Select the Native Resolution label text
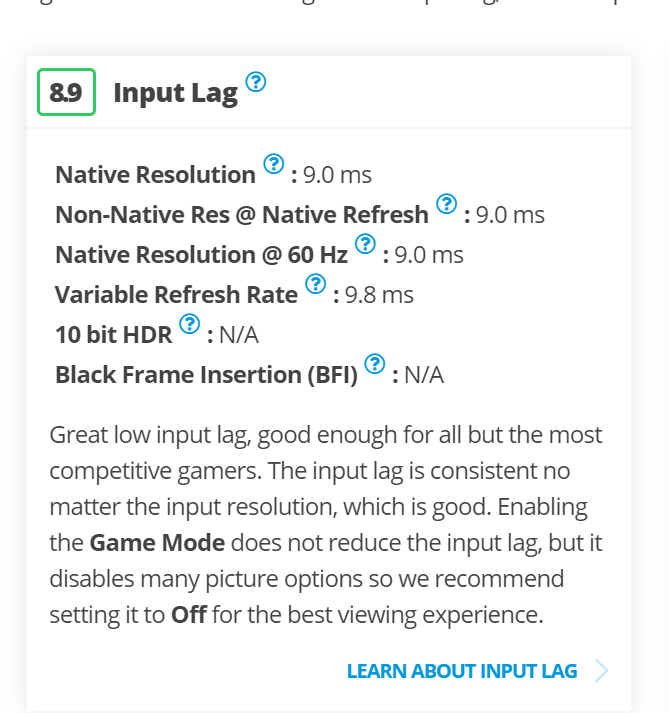The width and height of the screenshot is (669, 713). pyautogui.click(x=155, y=175)
